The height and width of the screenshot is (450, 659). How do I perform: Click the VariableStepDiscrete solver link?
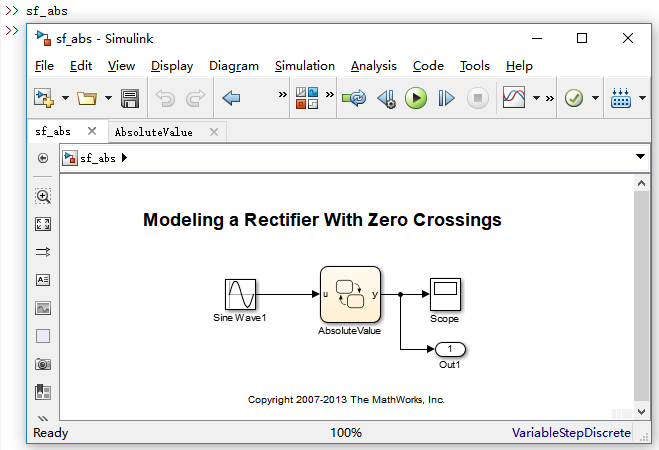pyautogui.click(x=571, y=433)
